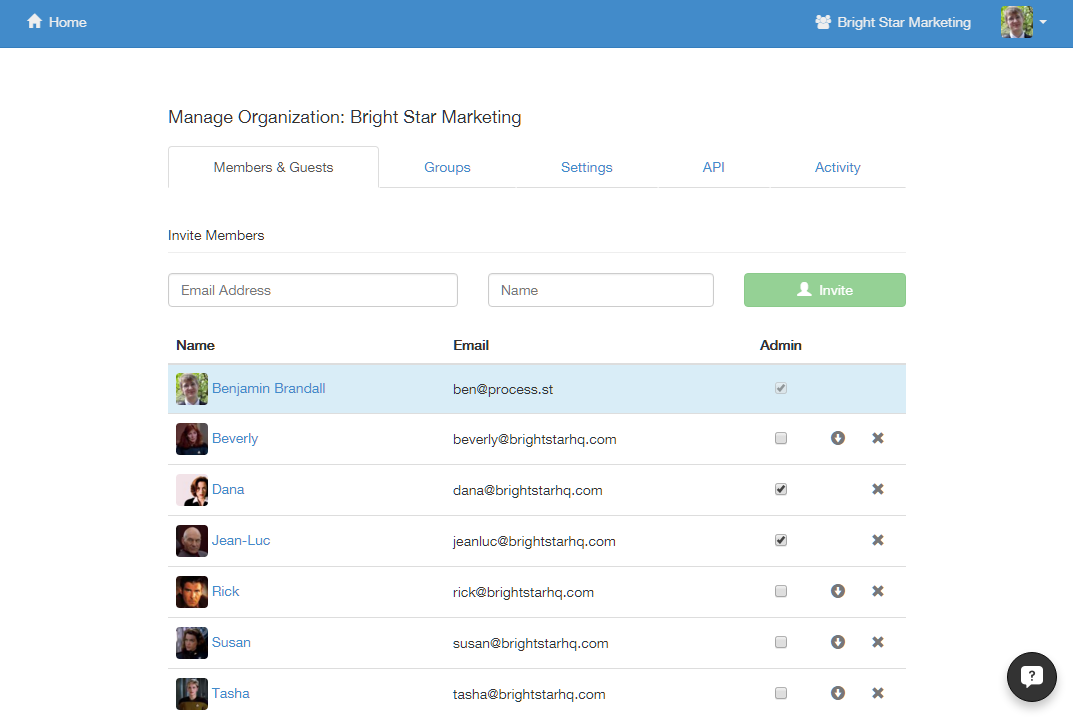Remove Jean-Luc with the X icon
The image size is (1073, 718).
(x=878, y=540)
